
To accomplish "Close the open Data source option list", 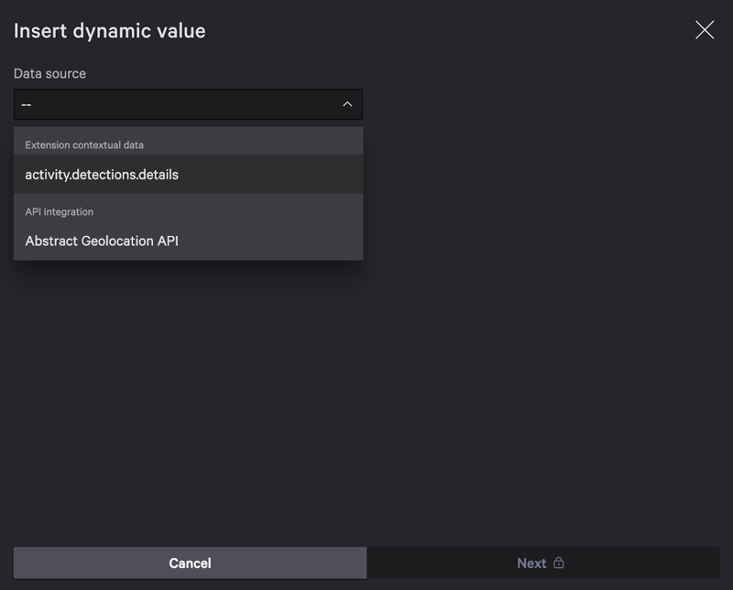I will coord(347,104).
